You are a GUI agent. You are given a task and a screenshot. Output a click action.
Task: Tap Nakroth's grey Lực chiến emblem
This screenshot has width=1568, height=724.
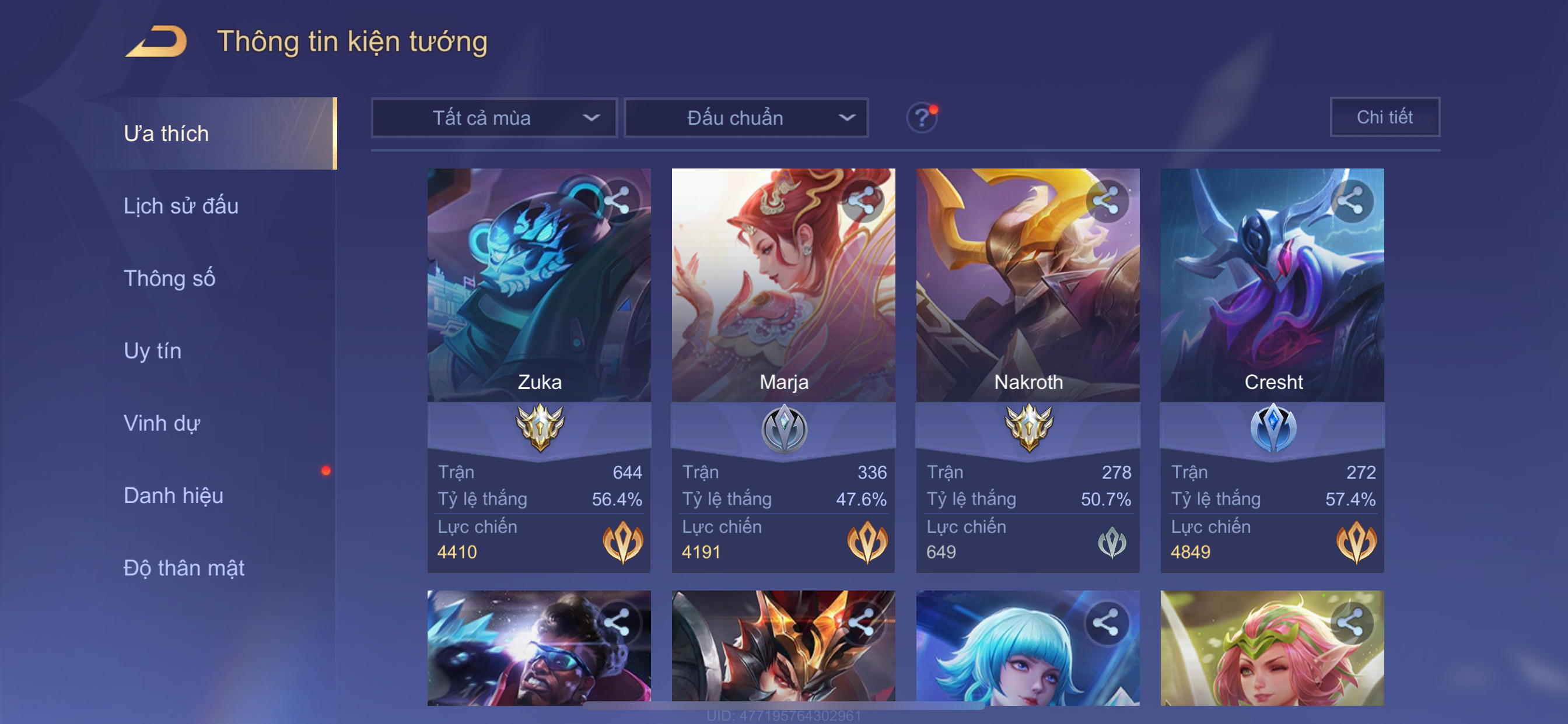(x=1112, y=542)
